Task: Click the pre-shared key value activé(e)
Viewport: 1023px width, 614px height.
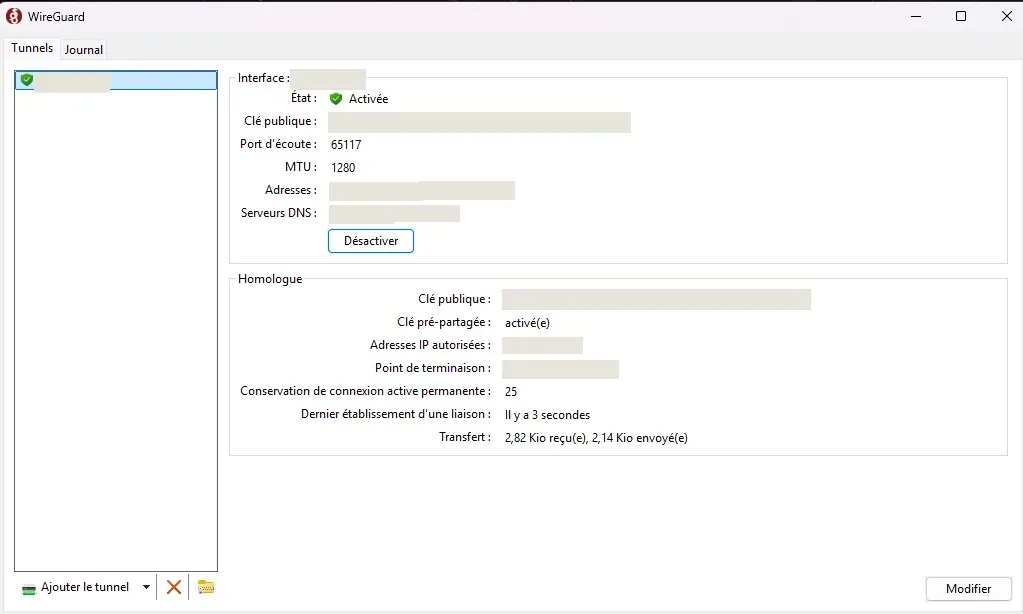Action: (527, 323)
